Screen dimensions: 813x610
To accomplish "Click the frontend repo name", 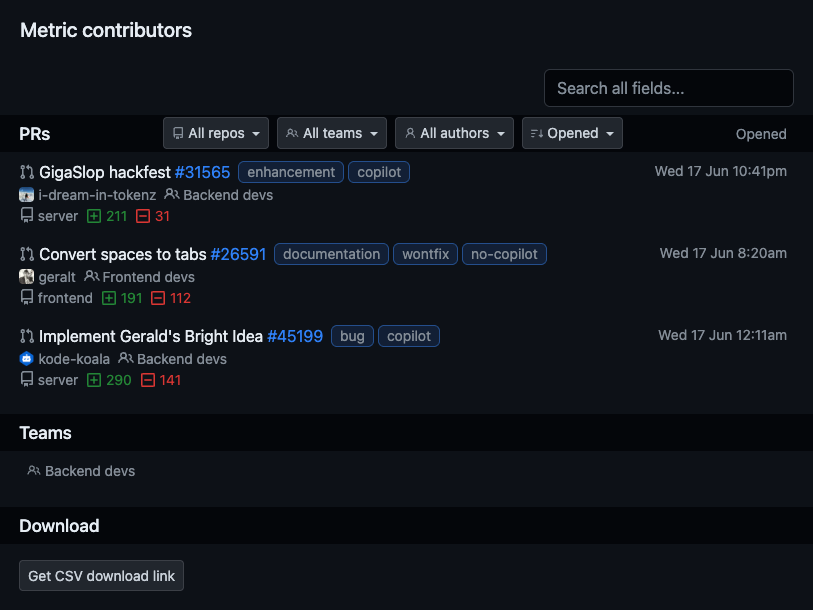I will (x=65, y=298).
